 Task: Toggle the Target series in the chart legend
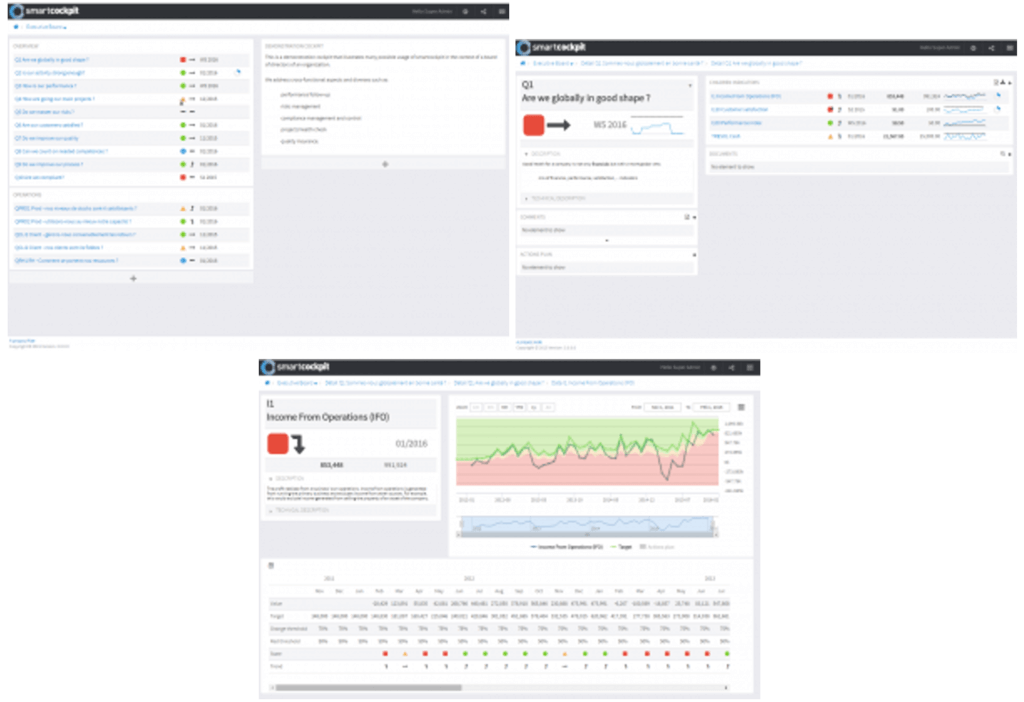click(x=620, y=547)
